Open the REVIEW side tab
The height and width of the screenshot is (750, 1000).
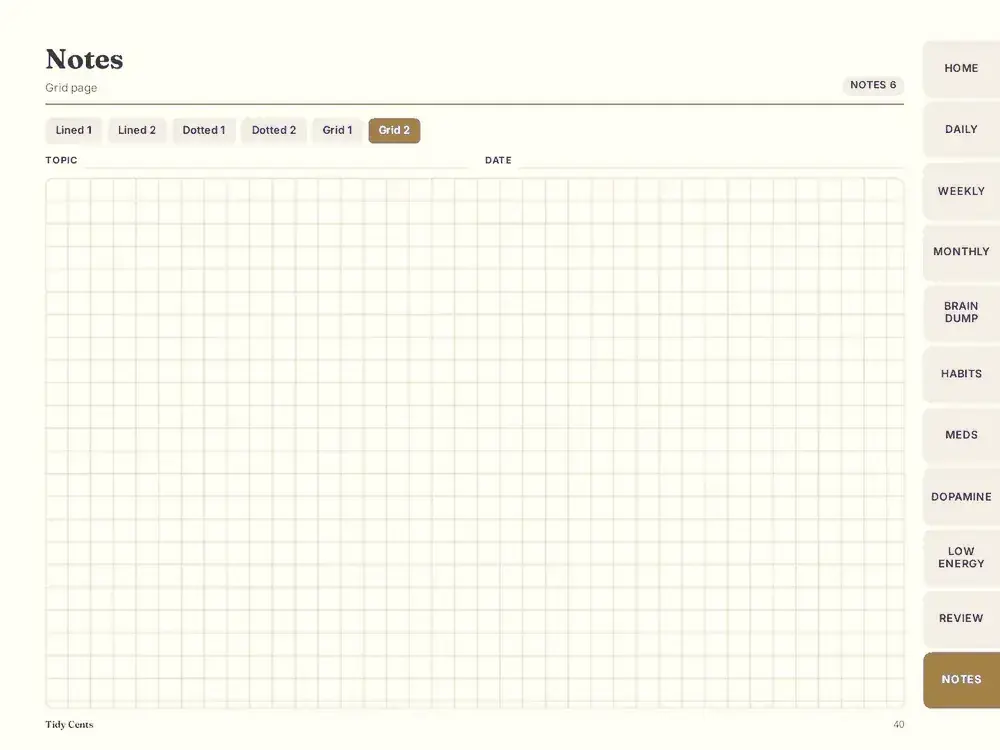click(x=961, y=619)
